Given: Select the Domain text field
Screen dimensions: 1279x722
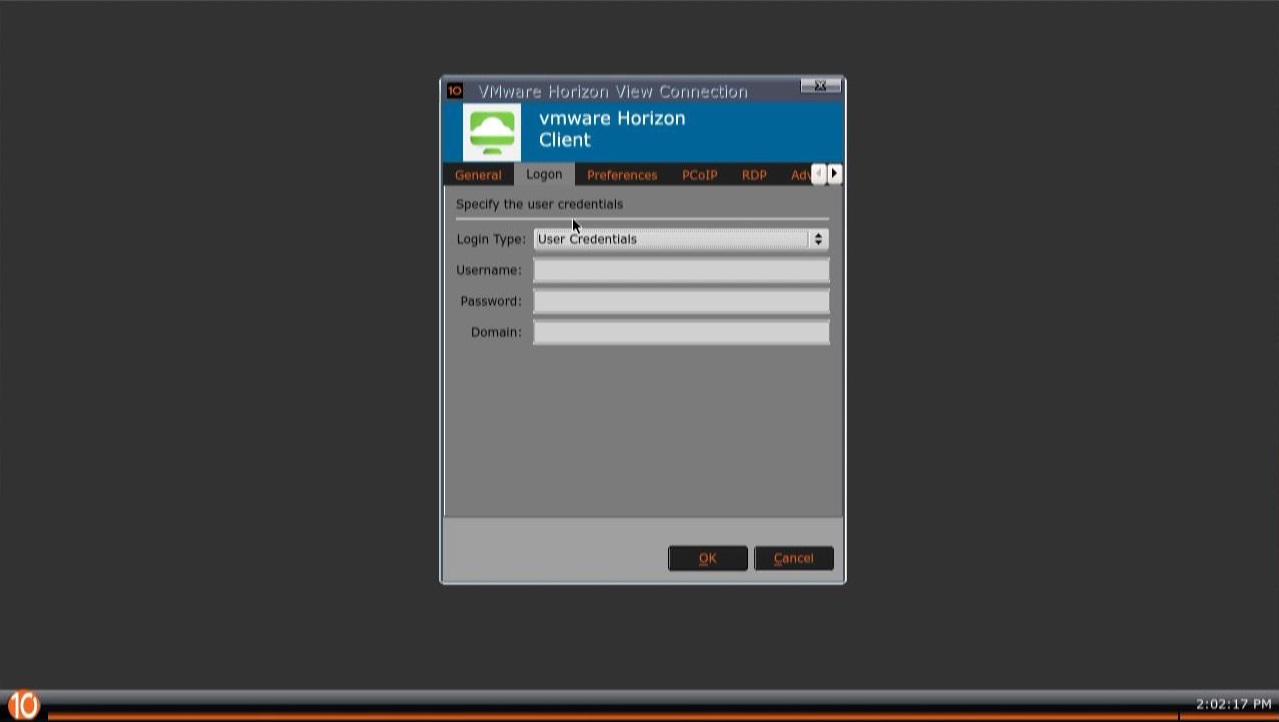Looking at the screenshot, I should click(x=681, y=332).
